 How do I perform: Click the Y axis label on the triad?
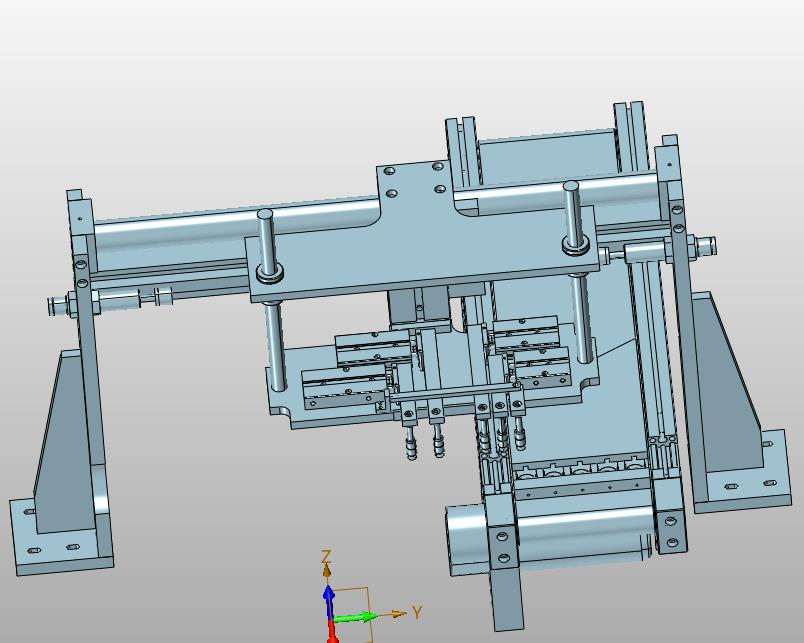[417, 612]
